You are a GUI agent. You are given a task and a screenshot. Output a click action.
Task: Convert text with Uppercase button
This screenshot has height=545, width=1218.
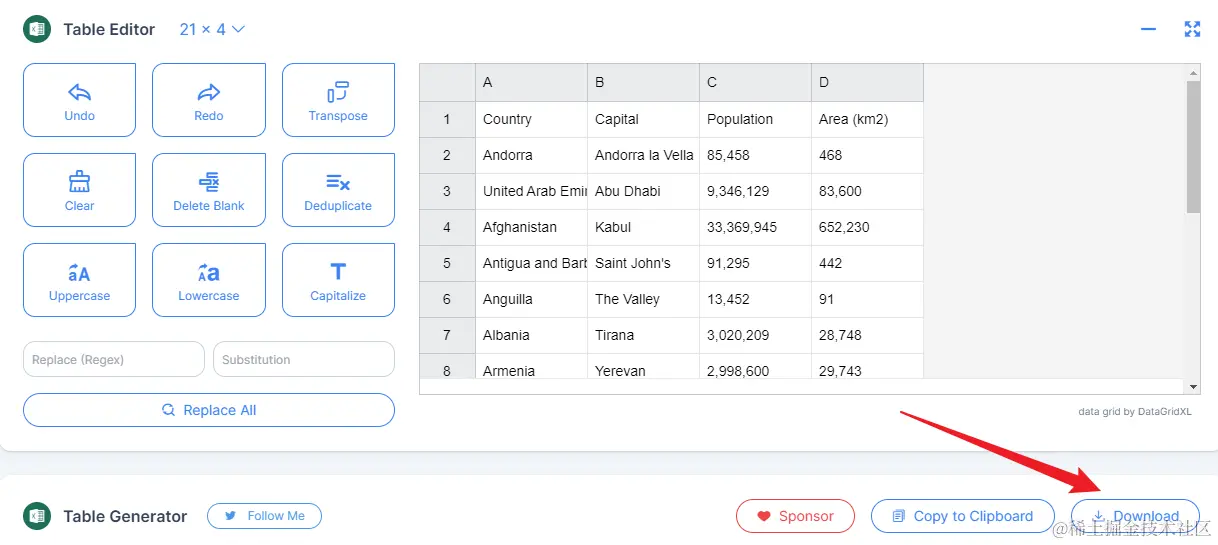(79, 280)
